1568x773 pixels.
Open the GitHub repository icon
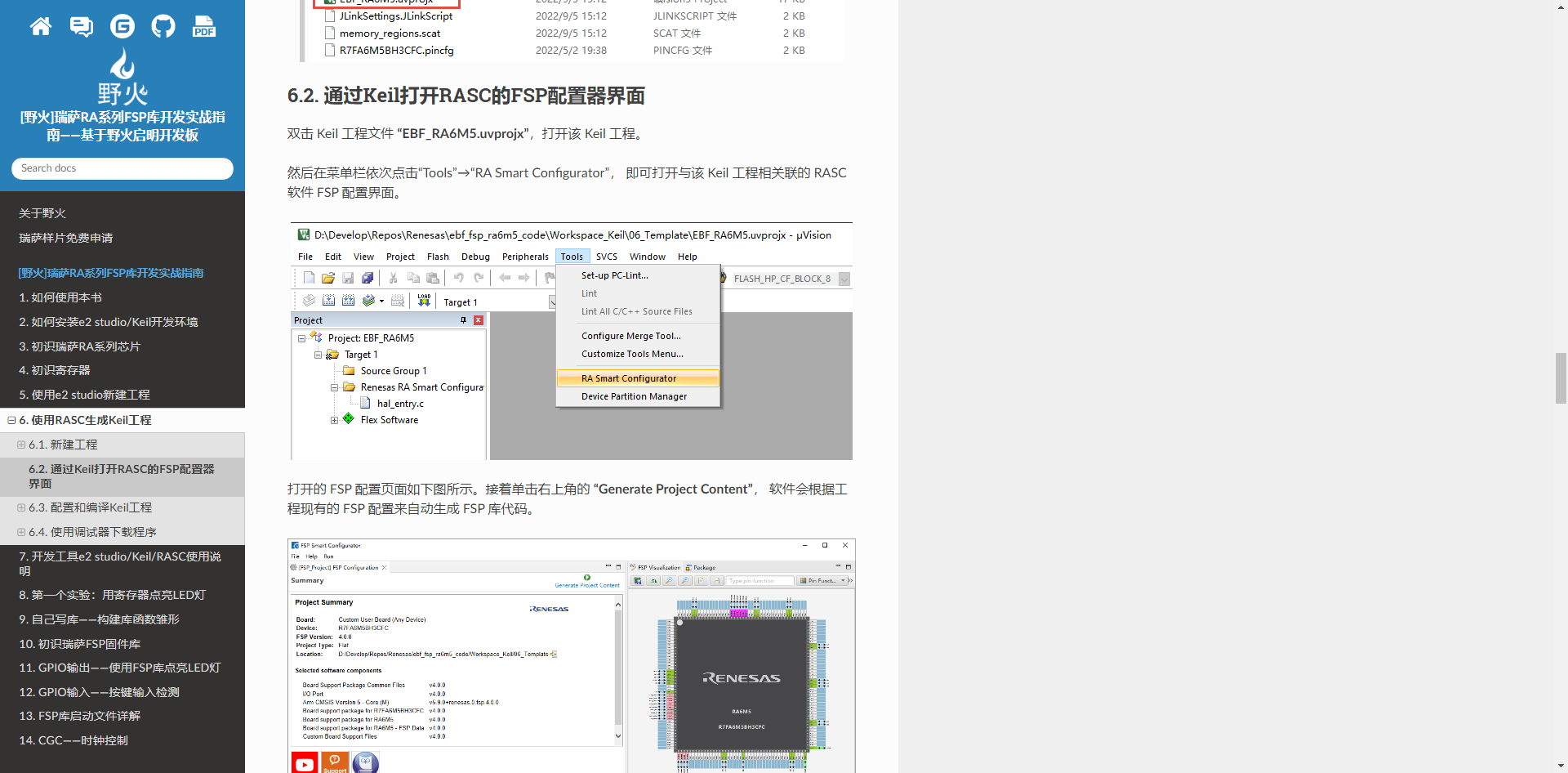163,27
